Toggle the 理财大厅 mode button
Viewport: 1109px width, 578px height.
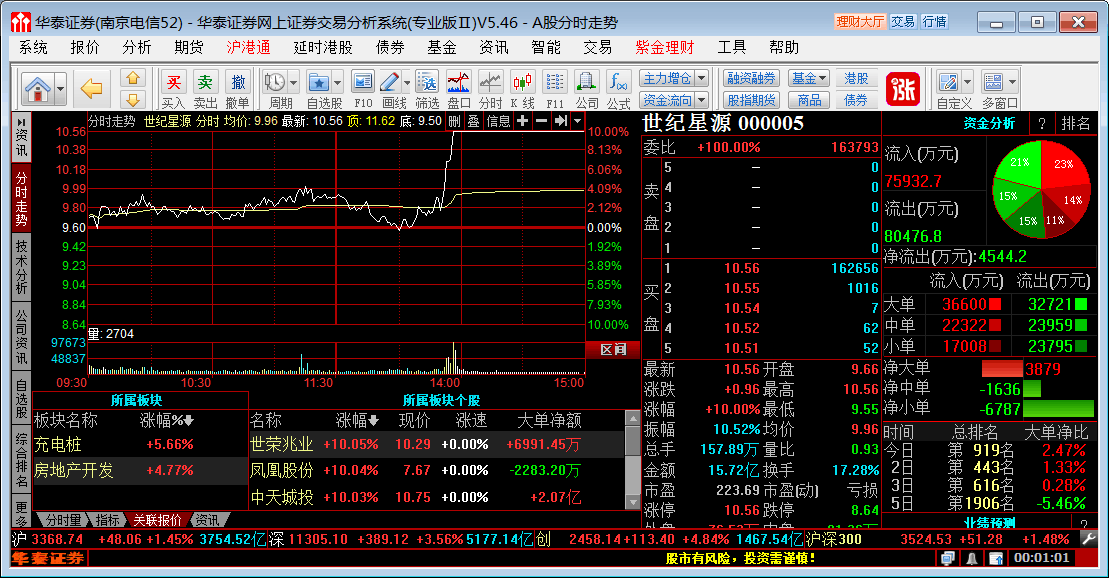(x=859, y=22)
